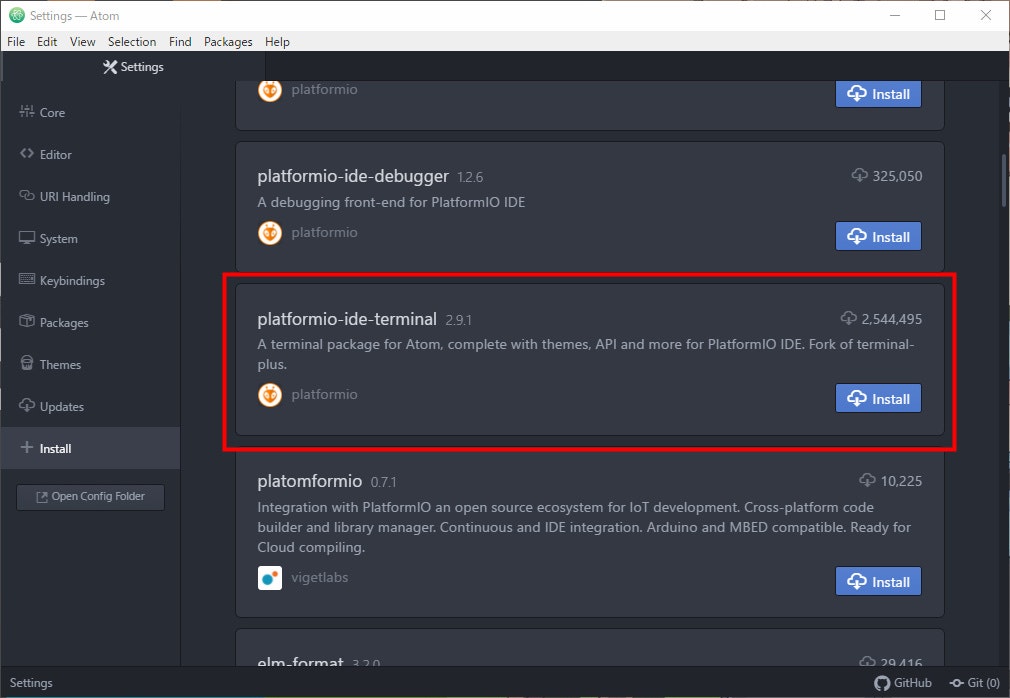Install the platomformio package

pyautogui.click(x=878, y=581)
